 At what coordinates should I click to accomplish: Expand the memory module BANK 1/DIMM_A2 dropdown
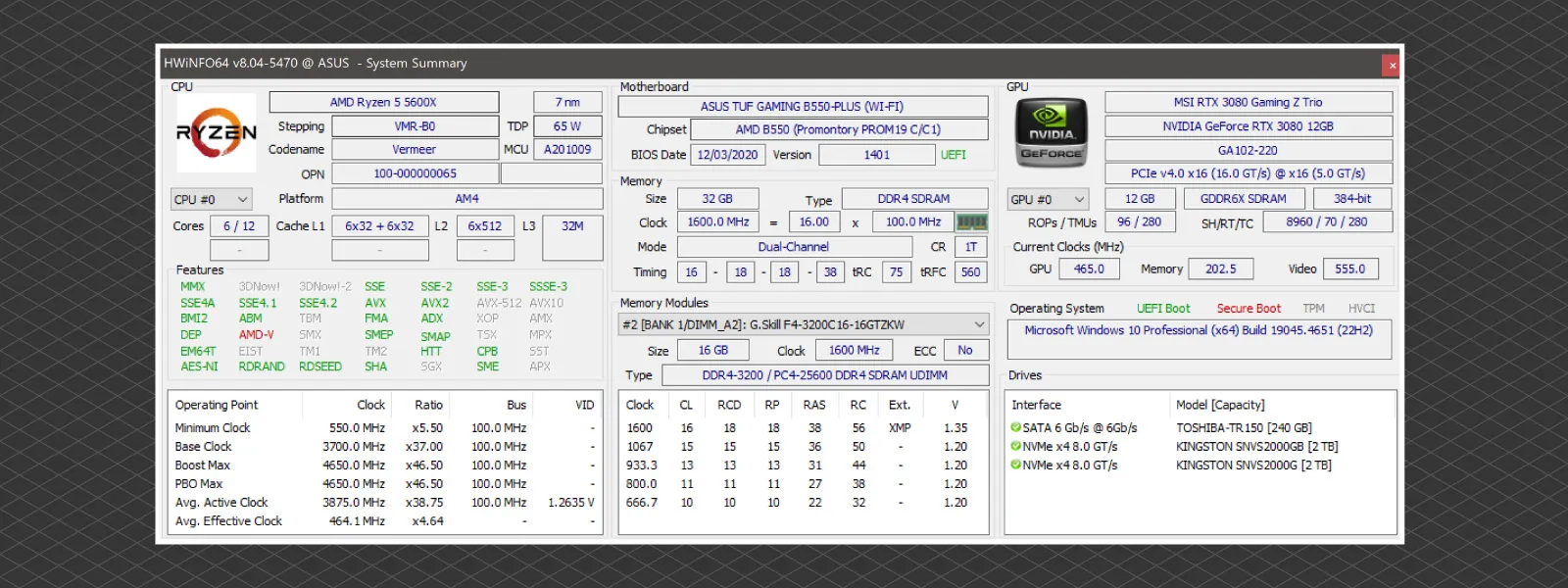pyautogui.click(x=804, y=324)
